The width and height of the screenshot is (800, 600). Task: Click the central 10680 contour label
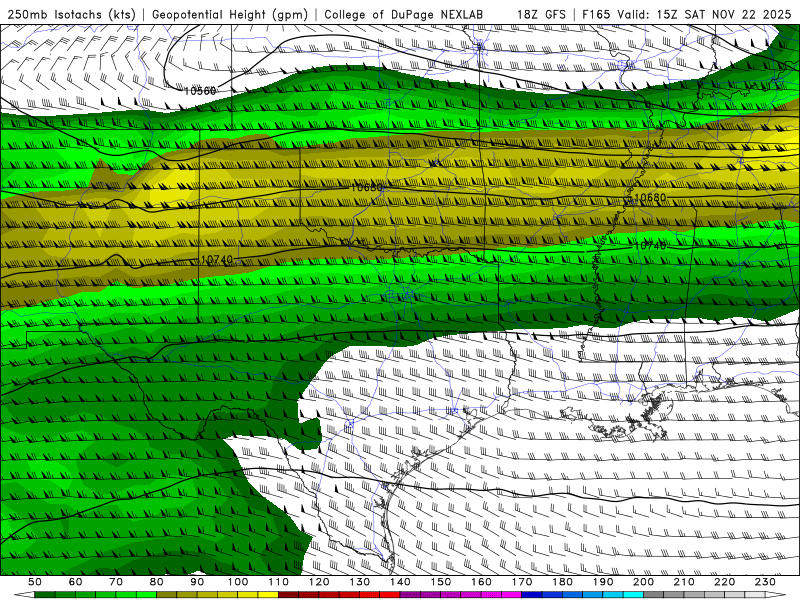coord(366,187)
